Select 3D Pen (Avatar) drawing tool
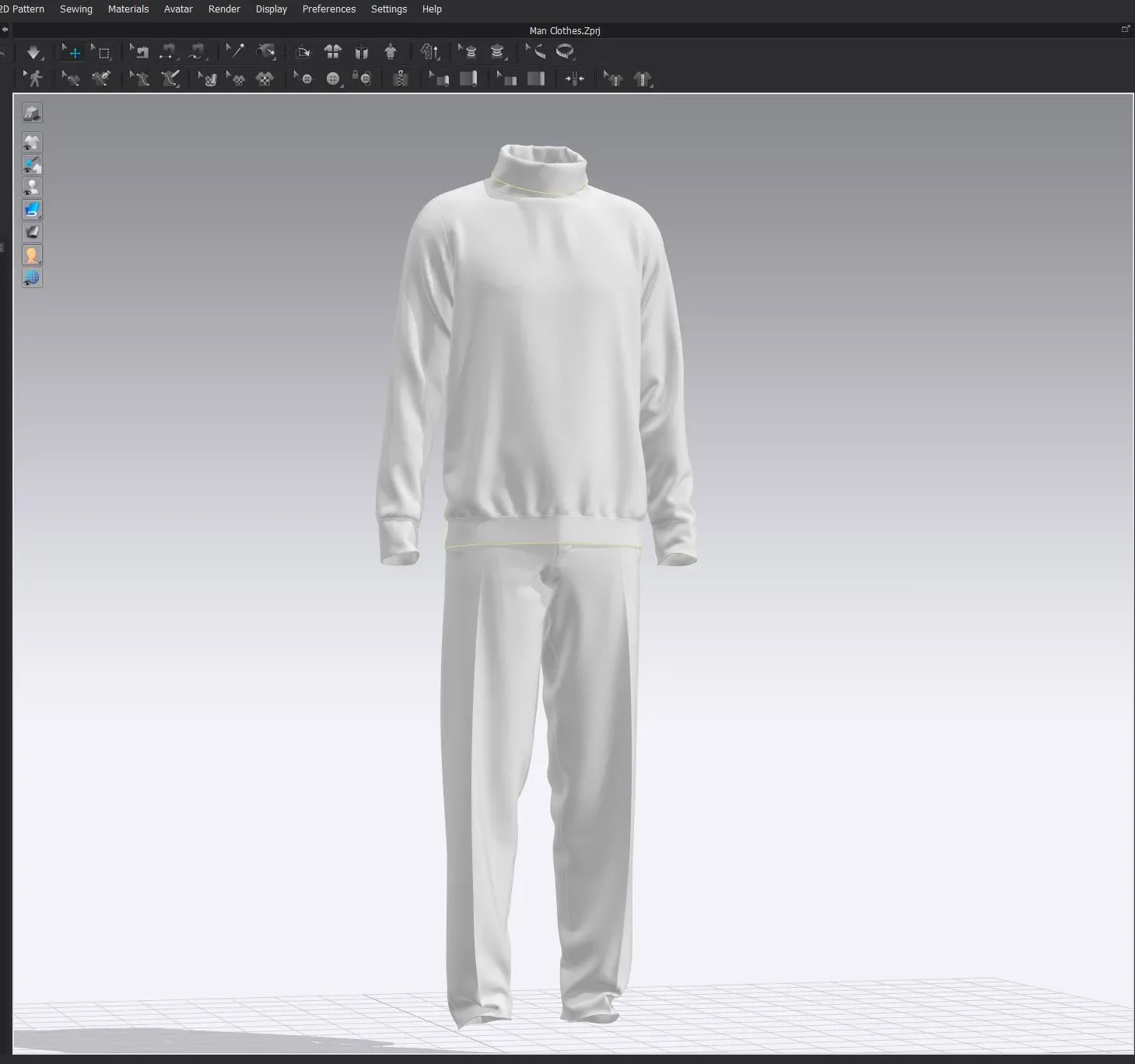 coord(170,79)
